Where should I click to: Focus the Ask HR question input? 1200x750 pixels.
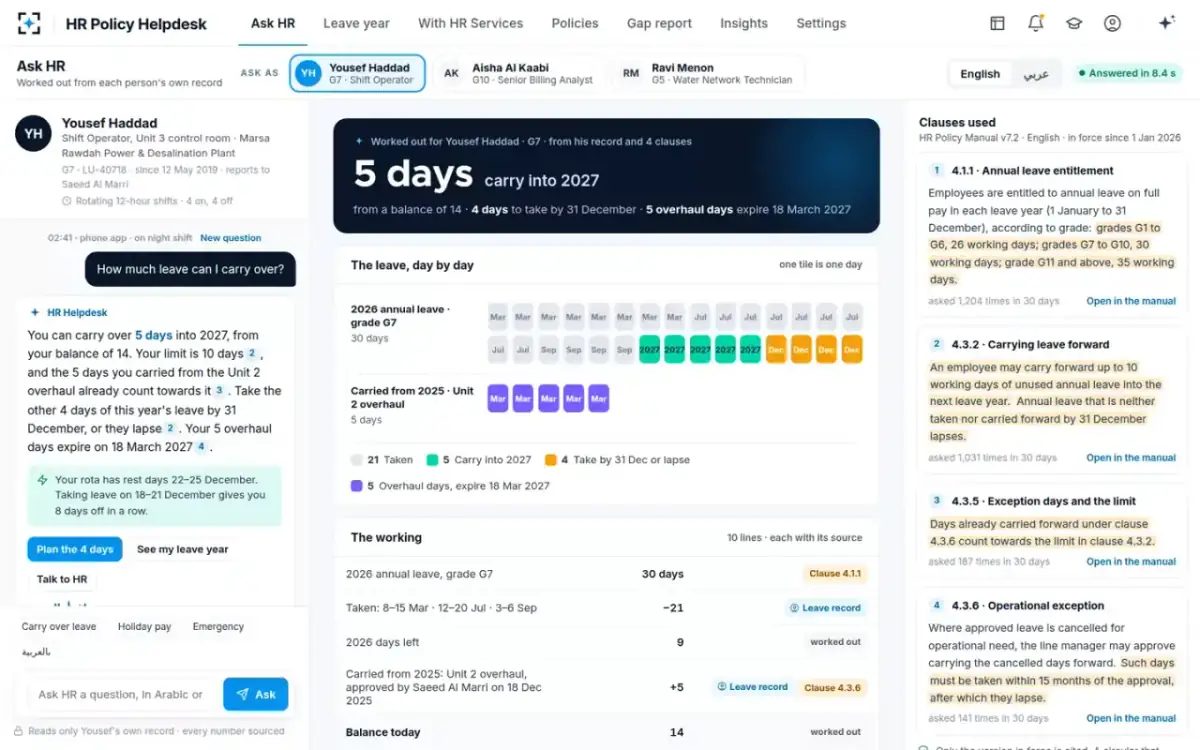[121, 694]
